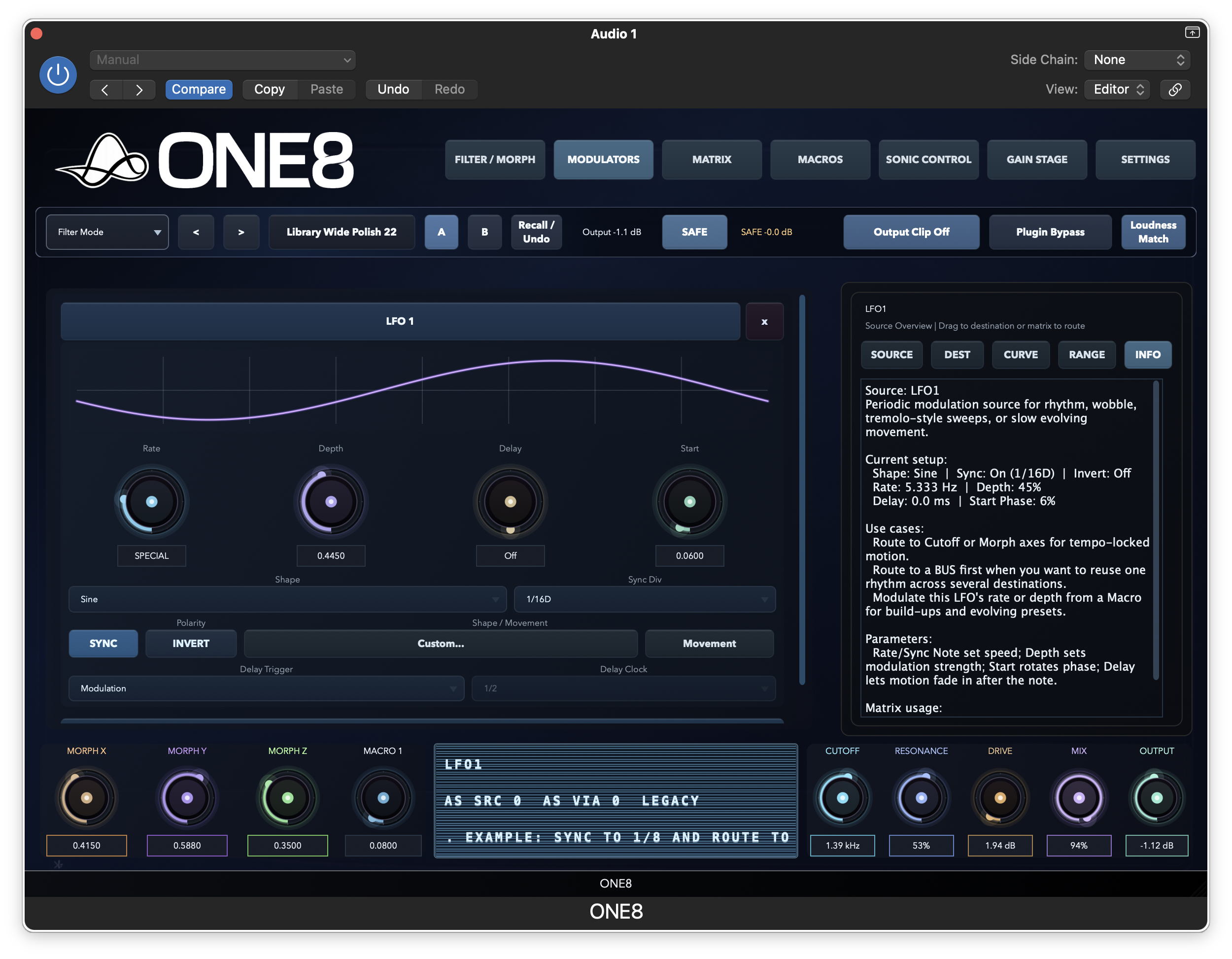This screenshot has height=959, width=1232.
Task: Click the LFO Start knob
Action: pyautogui.click(x=689, y=502)
